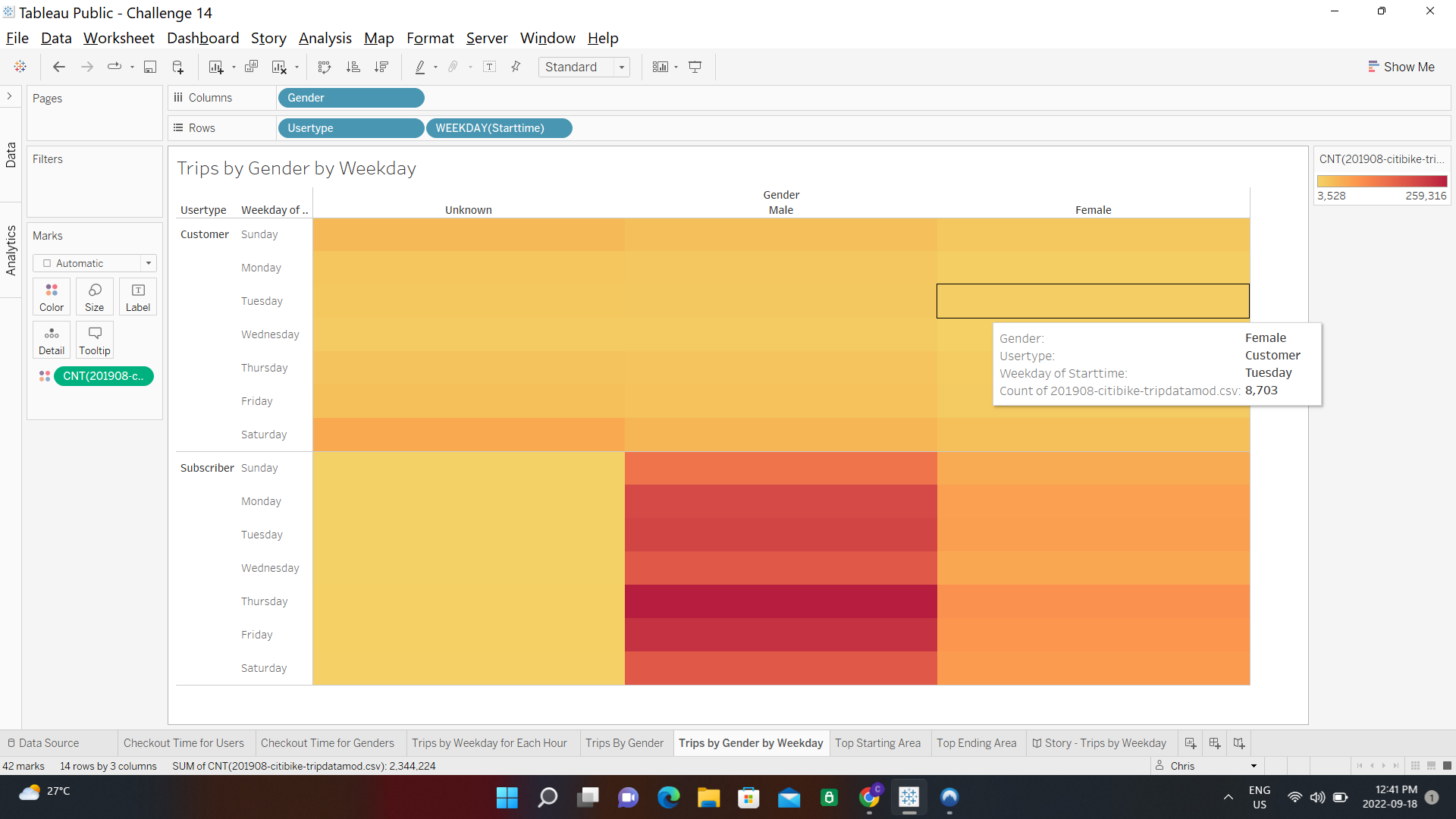Click the color legend gradient for CNT
This screenshot has height=819, width=1456.
[1382, 180]
